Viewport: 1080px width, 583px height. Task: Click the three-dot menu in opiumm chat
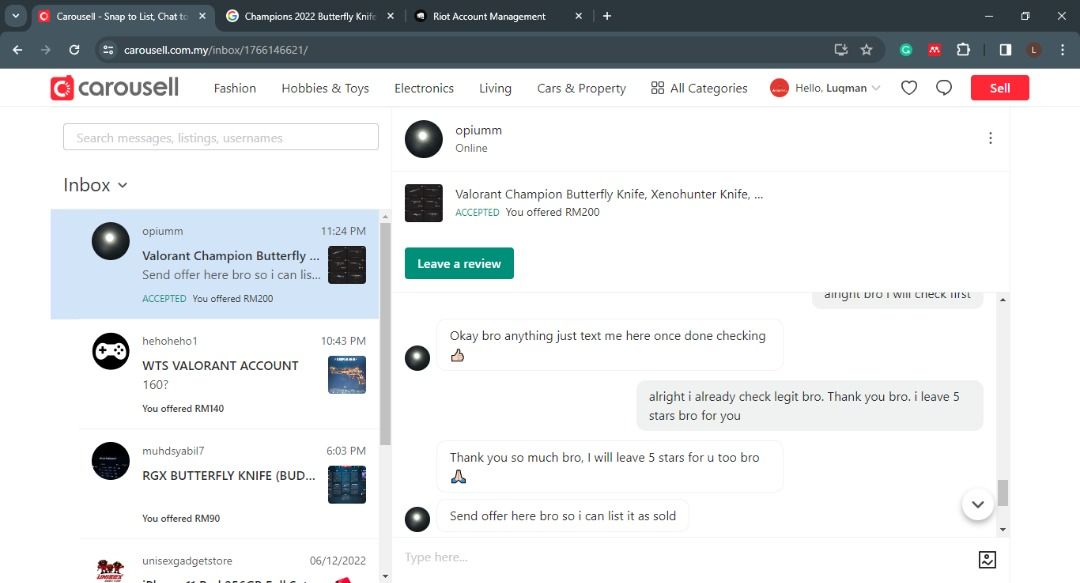click(x=990, y=138)
